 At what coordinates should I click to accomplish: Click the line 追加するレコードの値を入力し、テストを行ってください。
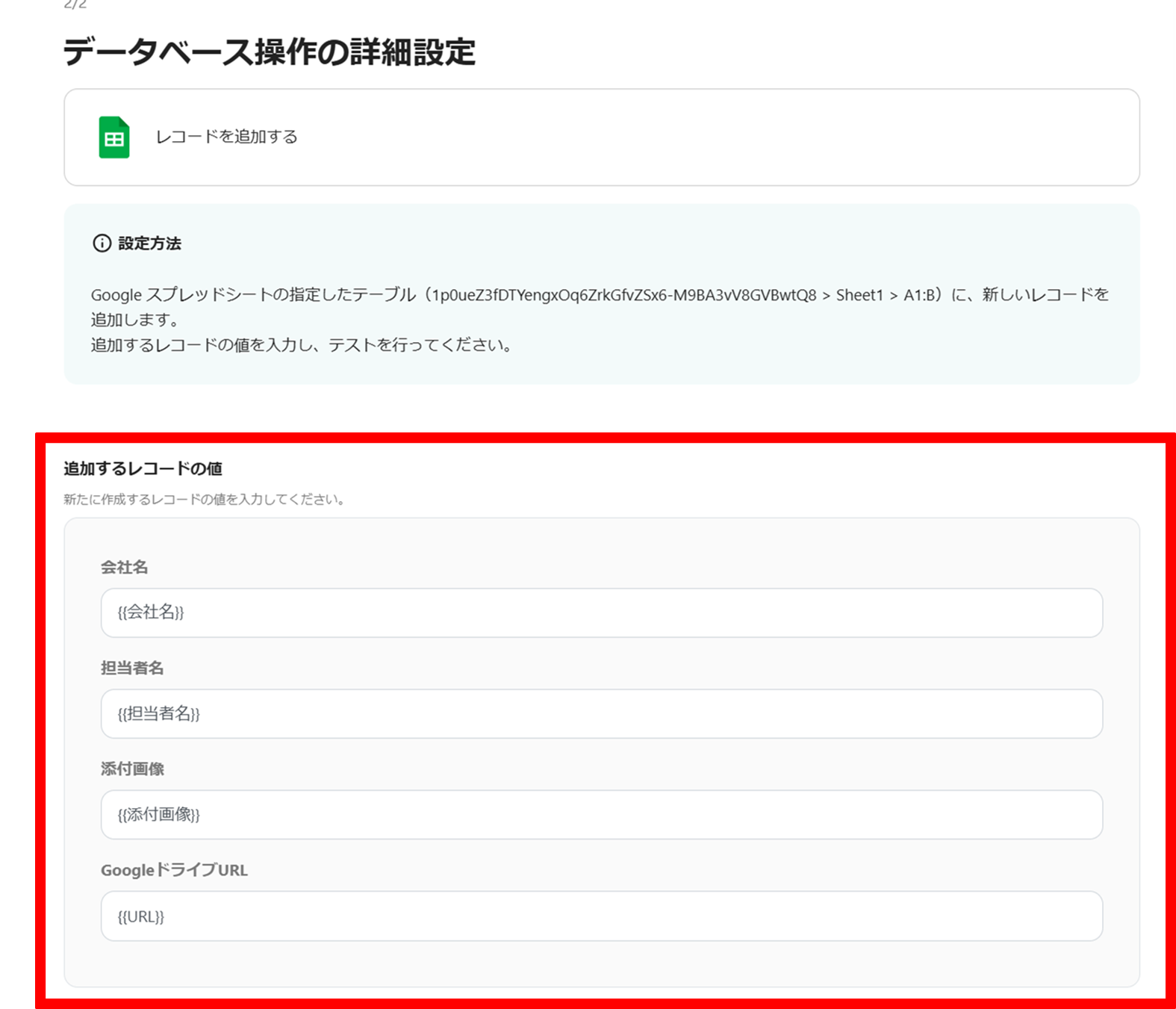click(x=302, y=345)
